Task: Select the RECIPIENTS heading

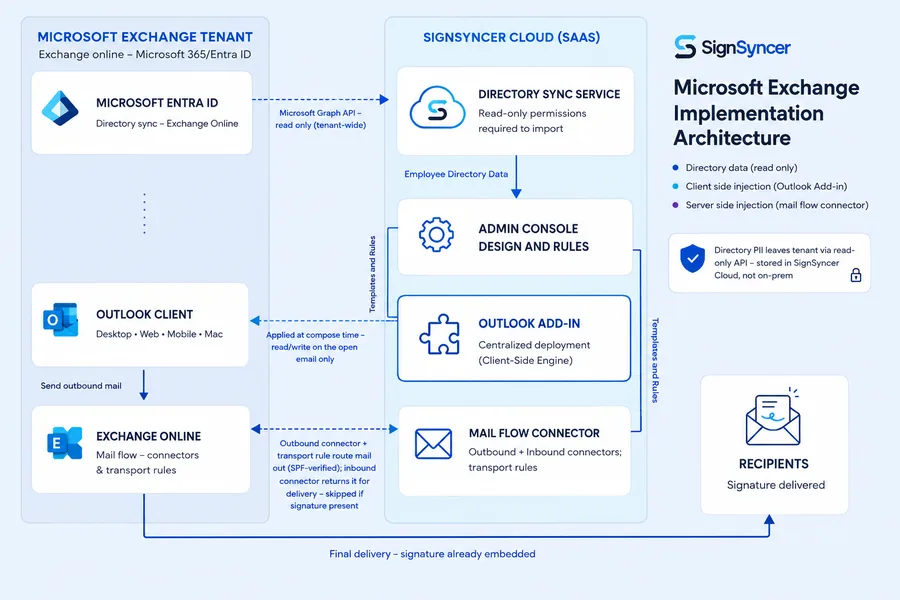Action: point(774,464)
